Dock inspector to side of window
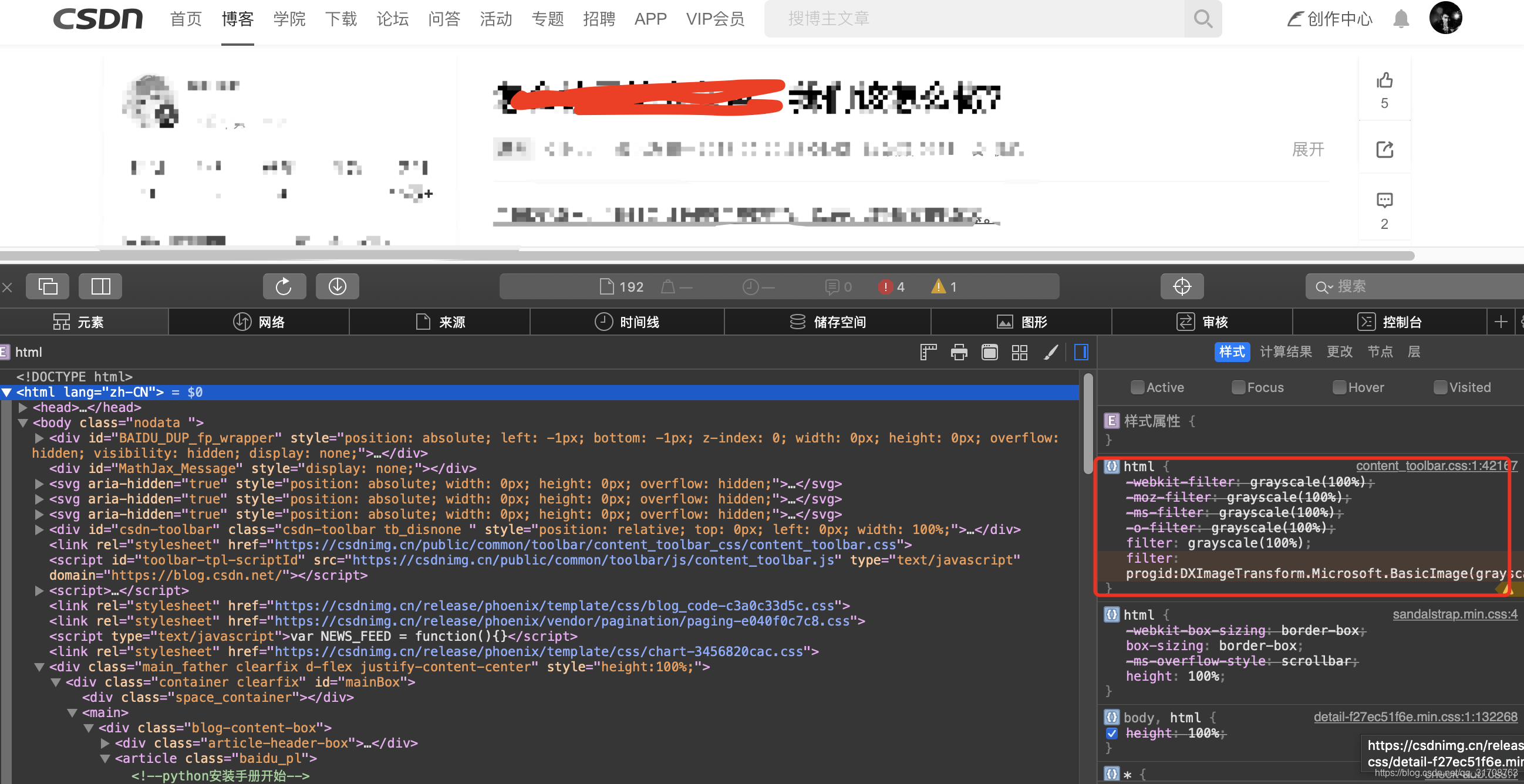The image size is (1524, 784). 100,287
